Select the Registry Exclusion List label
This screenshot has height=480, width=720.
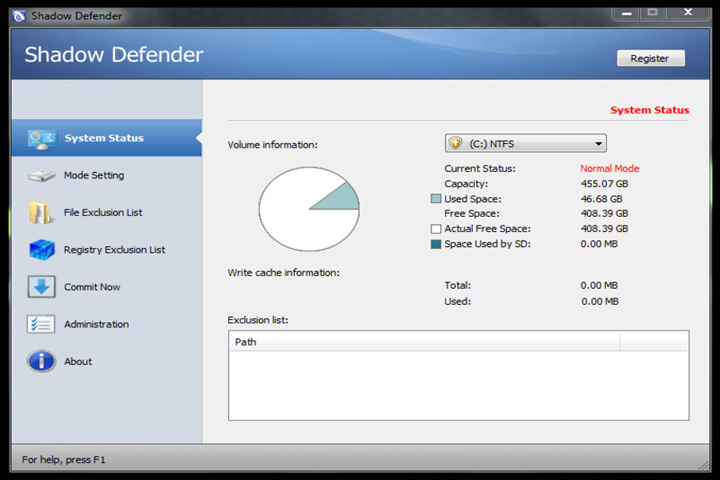pos(114,250)
